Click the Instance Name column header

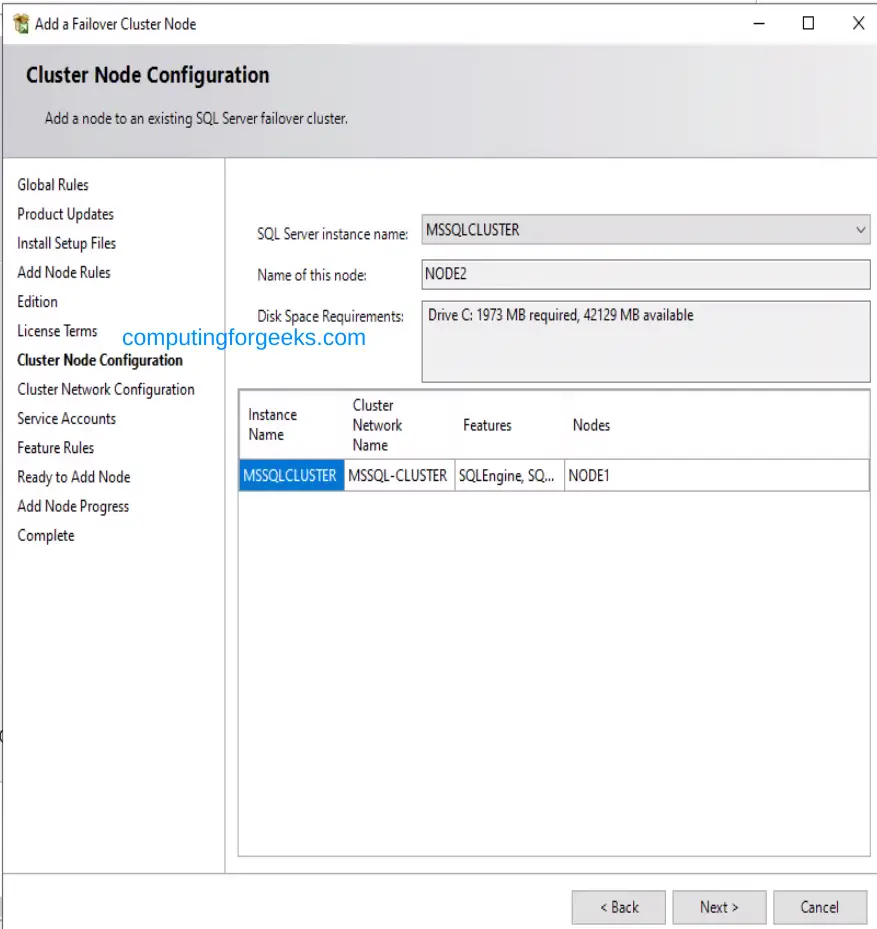292,425
